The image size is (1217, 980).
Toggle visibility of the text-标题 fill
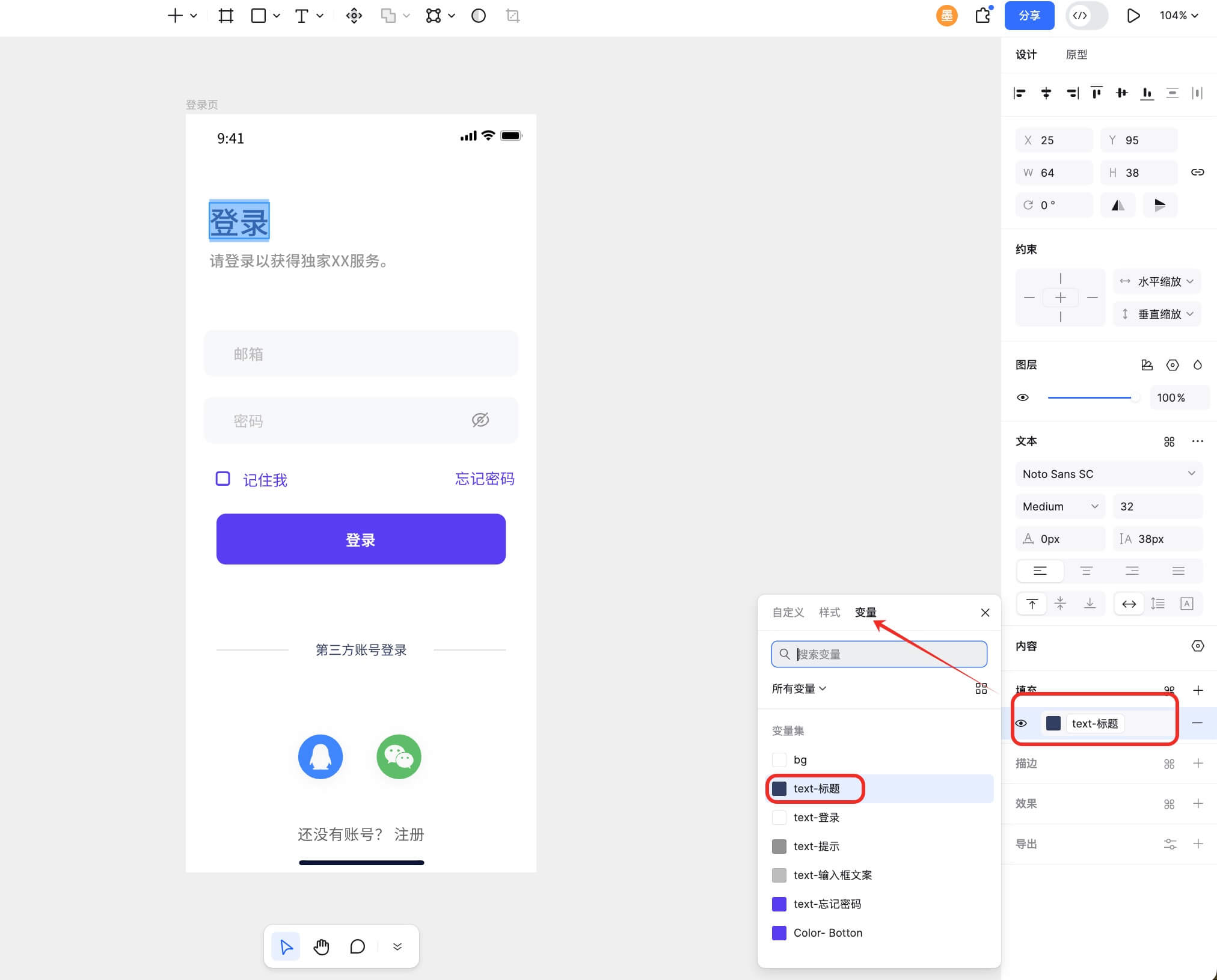[1021, 723]
